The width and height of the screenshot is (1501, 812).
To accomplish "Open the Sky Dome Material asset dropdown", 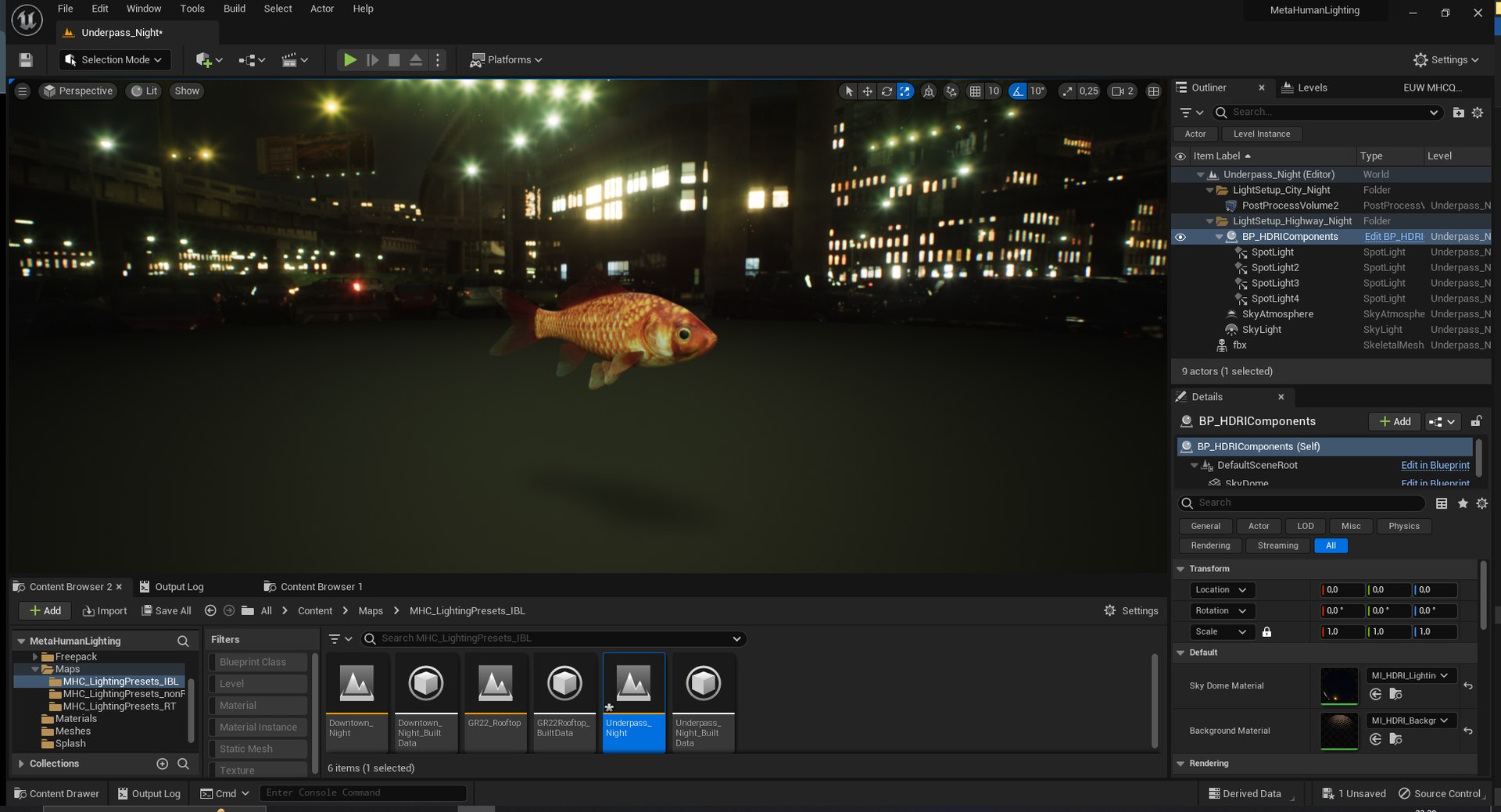I will (x=1410, y=675).
